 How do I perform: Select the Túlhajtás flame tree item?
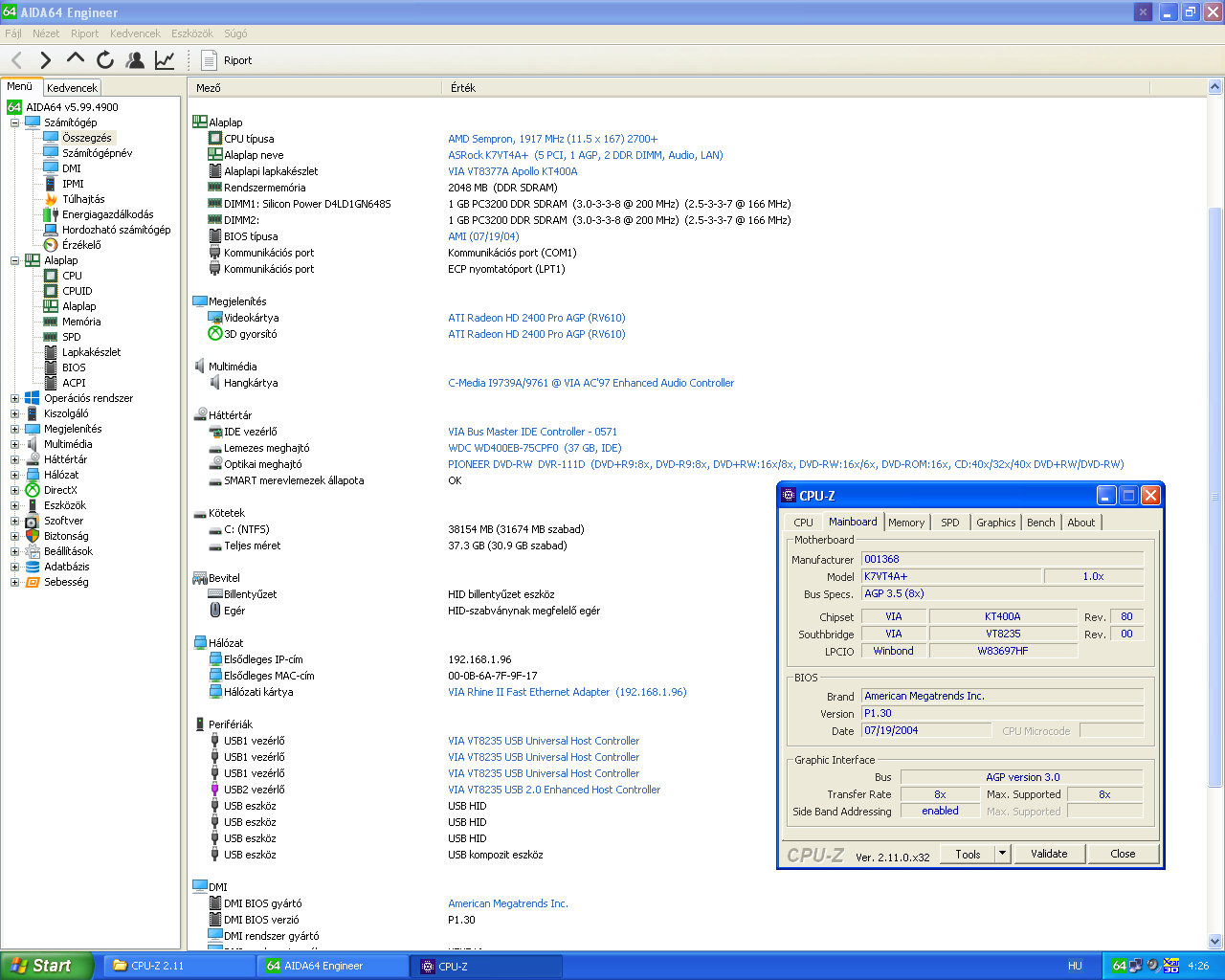[83, 199]
